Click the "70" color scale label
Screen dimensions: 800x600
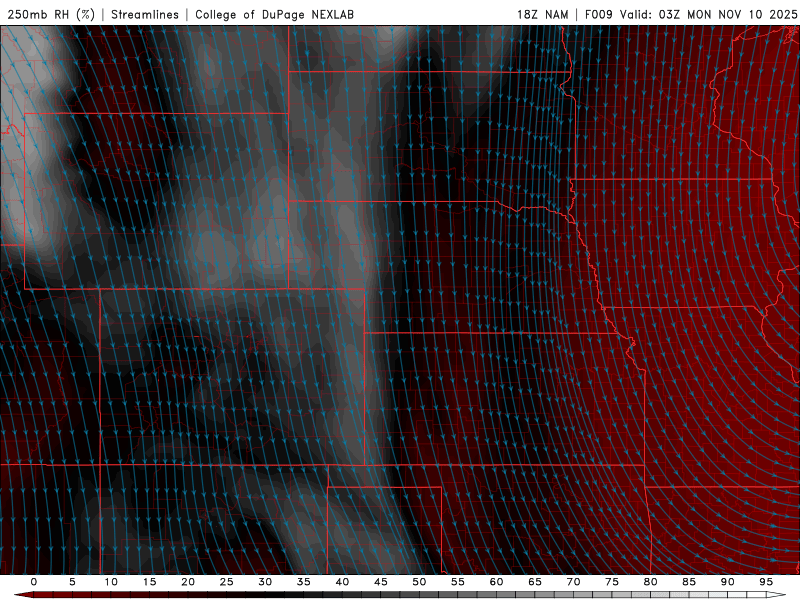point(573,582)
